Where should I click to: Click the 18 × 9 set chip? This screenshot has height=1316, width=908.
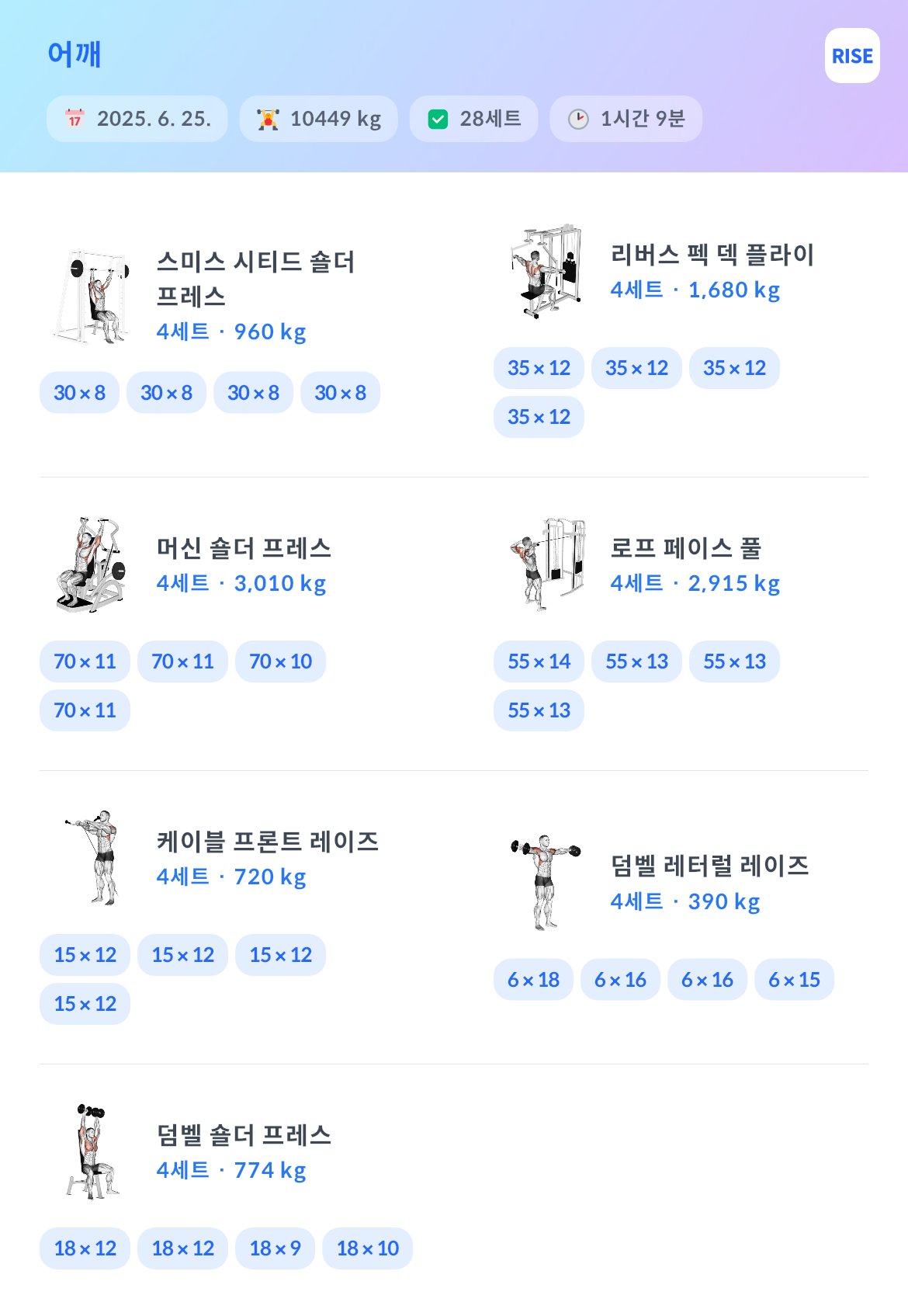click(x=275, y=1248)
